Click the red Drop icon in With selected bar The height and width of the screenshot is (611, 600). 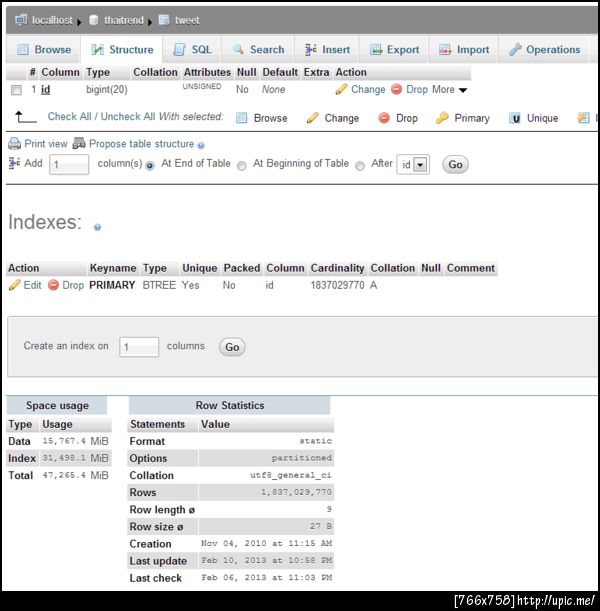pyautogui.click(x=384, y=118)
